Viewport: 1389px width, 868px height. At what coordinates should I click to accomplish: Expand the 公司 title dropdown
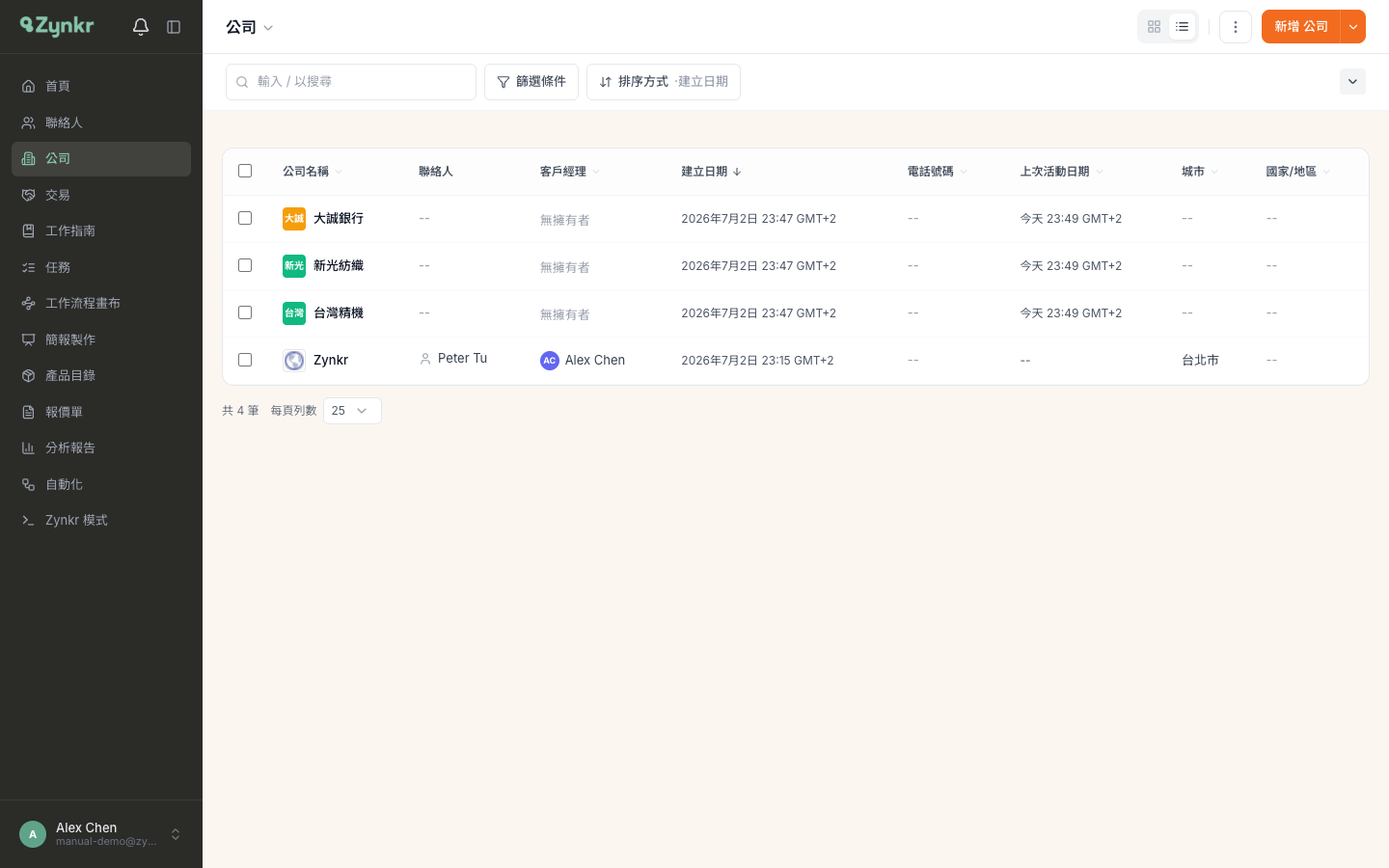tap(268, 28)
